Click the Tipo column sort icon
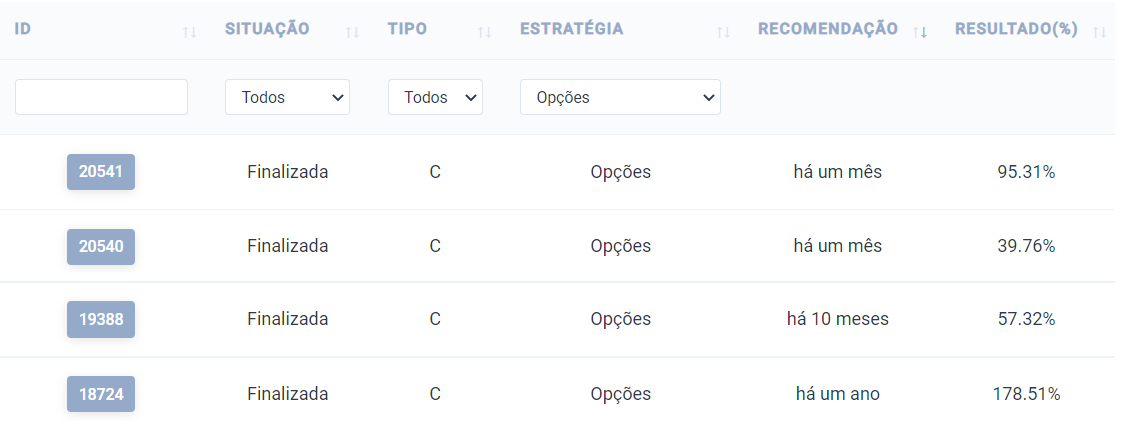1135x425 pixels. pyautogui.click(x=485, y=32)
